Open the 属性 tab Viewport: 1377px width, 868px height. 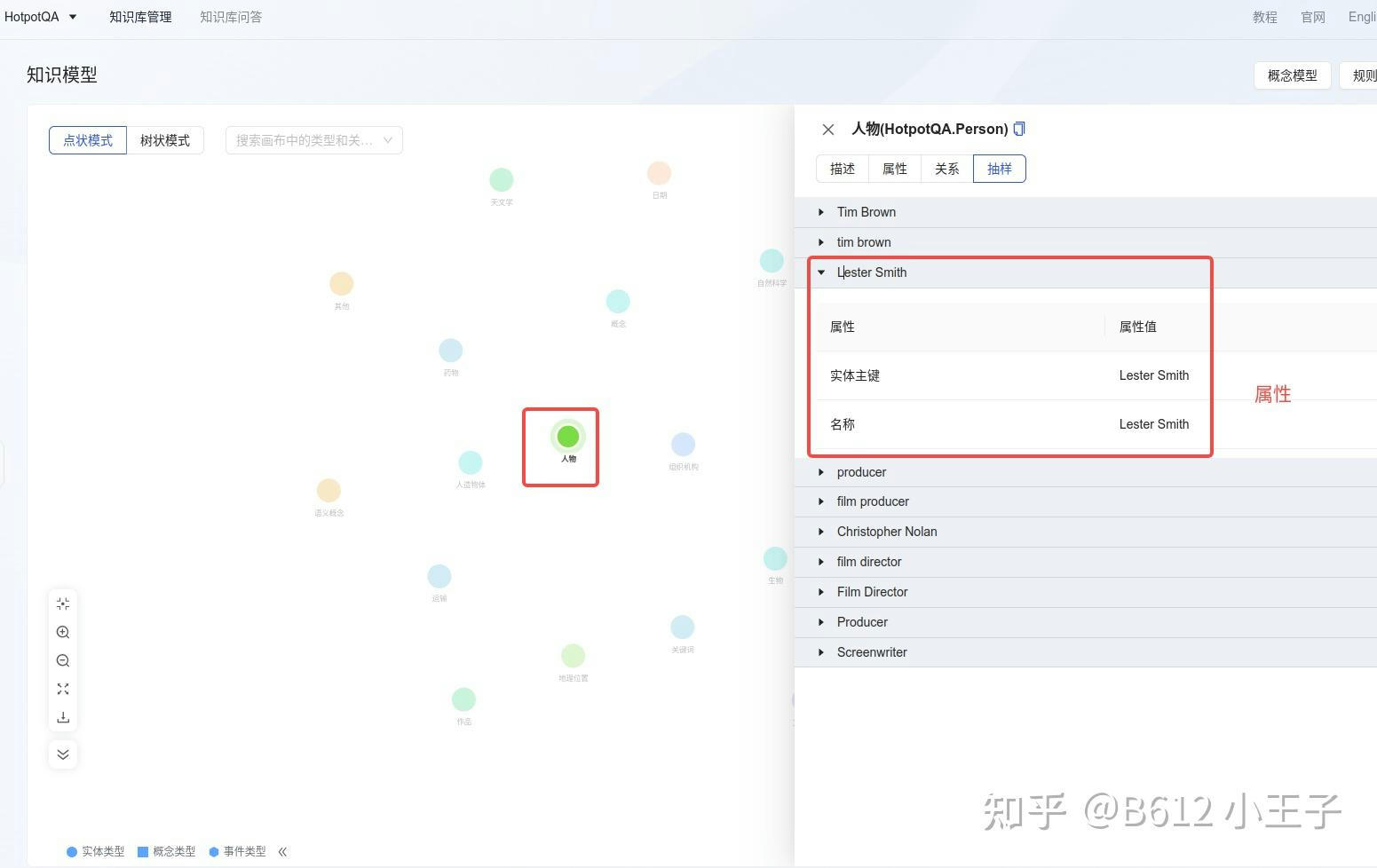coord(894,169)
